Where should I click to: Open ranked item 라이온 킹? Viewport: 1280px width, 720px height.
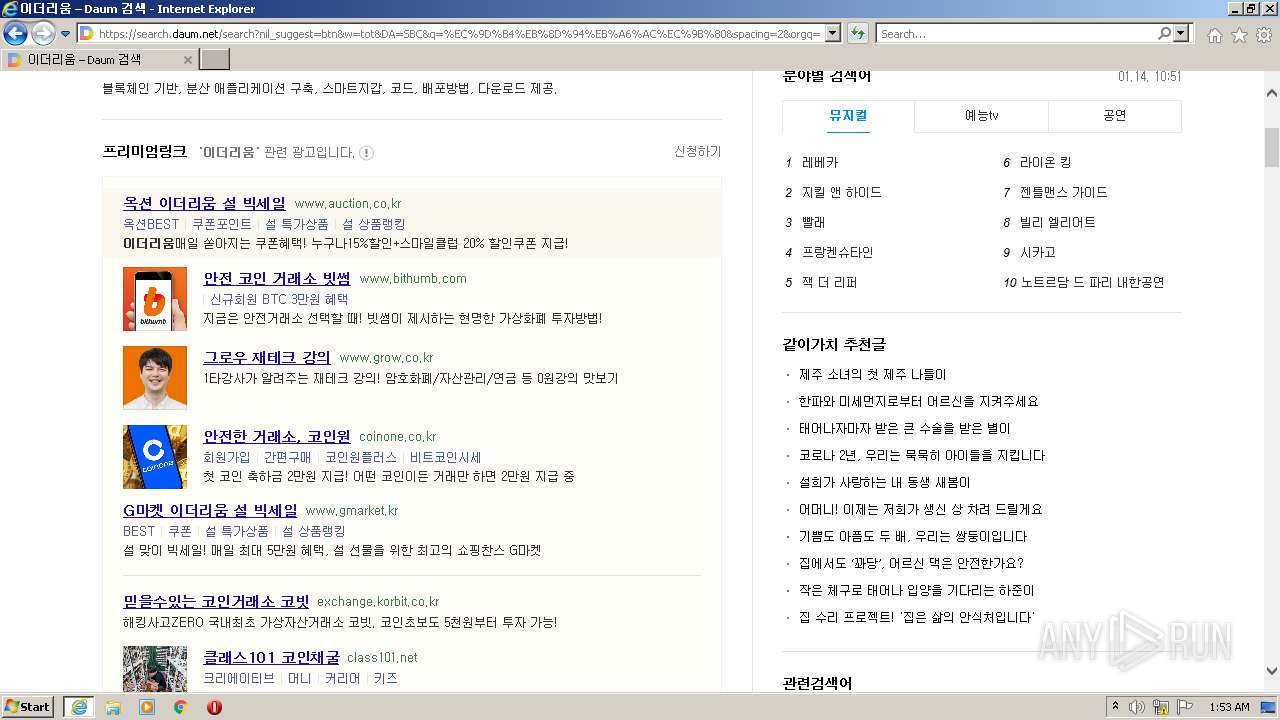1045,162
